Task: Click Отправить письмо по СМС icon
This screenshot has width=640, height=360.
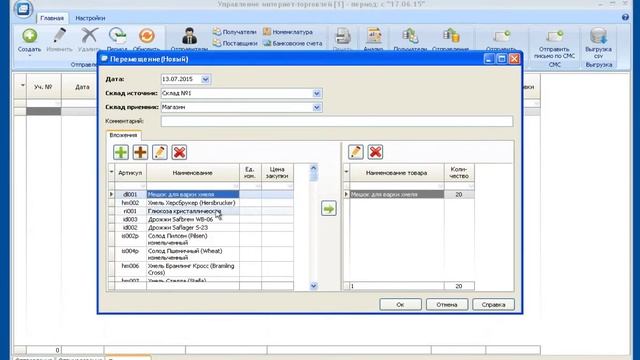Action: pos(554,37)
